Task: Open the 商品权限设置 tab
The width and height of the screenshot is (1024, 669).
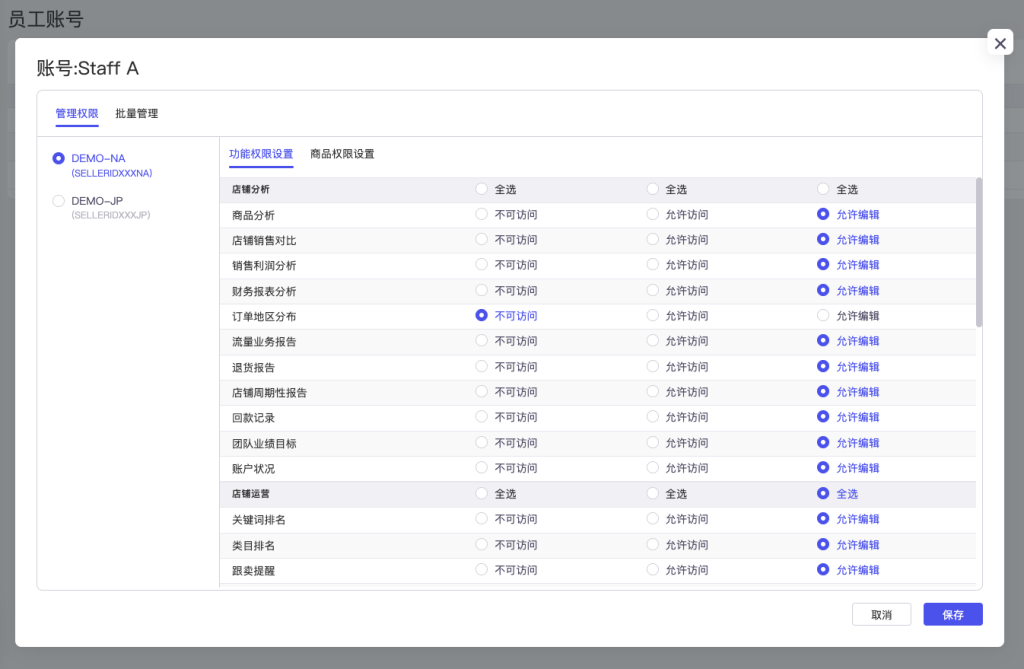Action: point(342,154)
